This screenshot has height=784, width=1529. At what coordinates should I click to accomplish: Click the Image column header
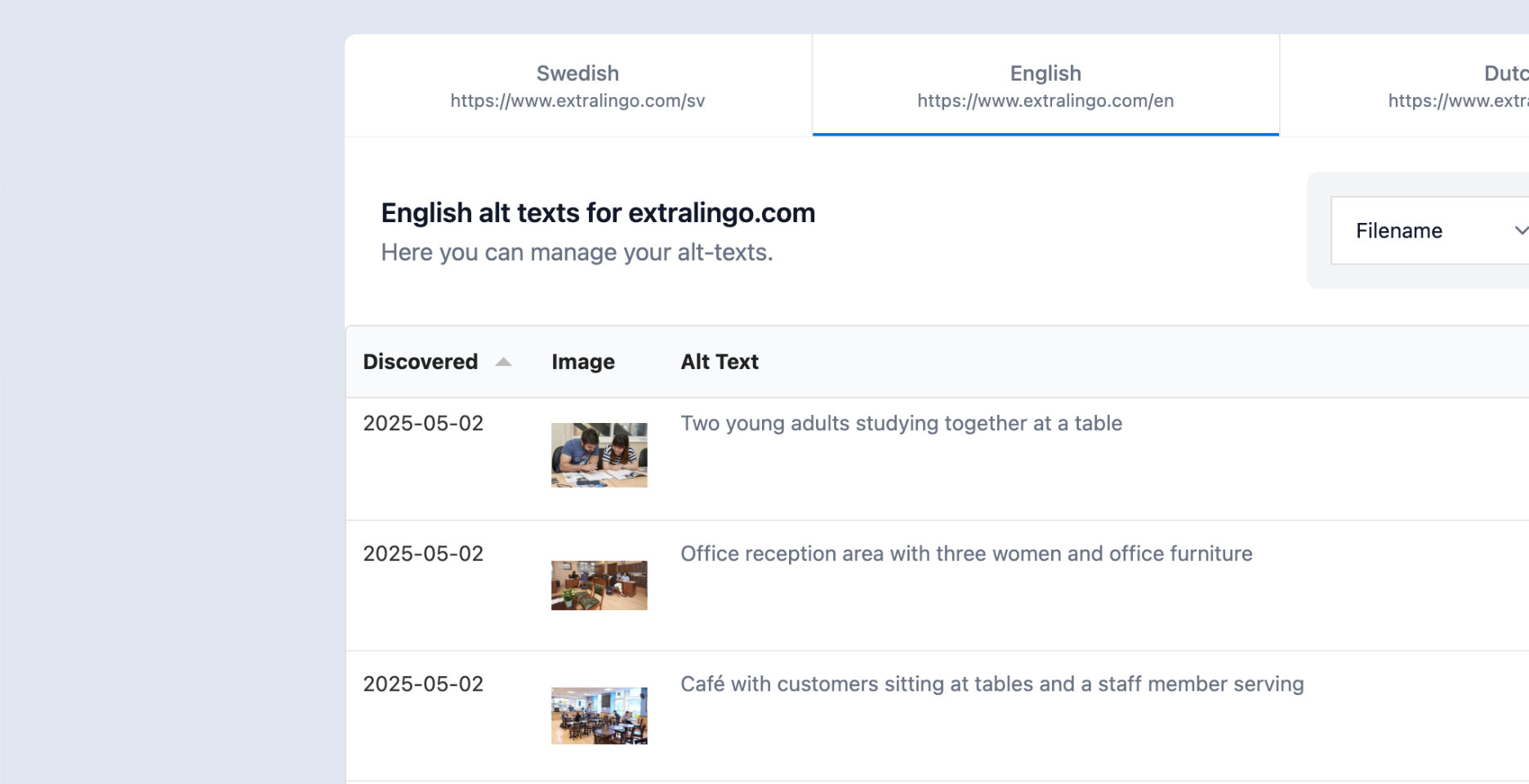point(583,362)
